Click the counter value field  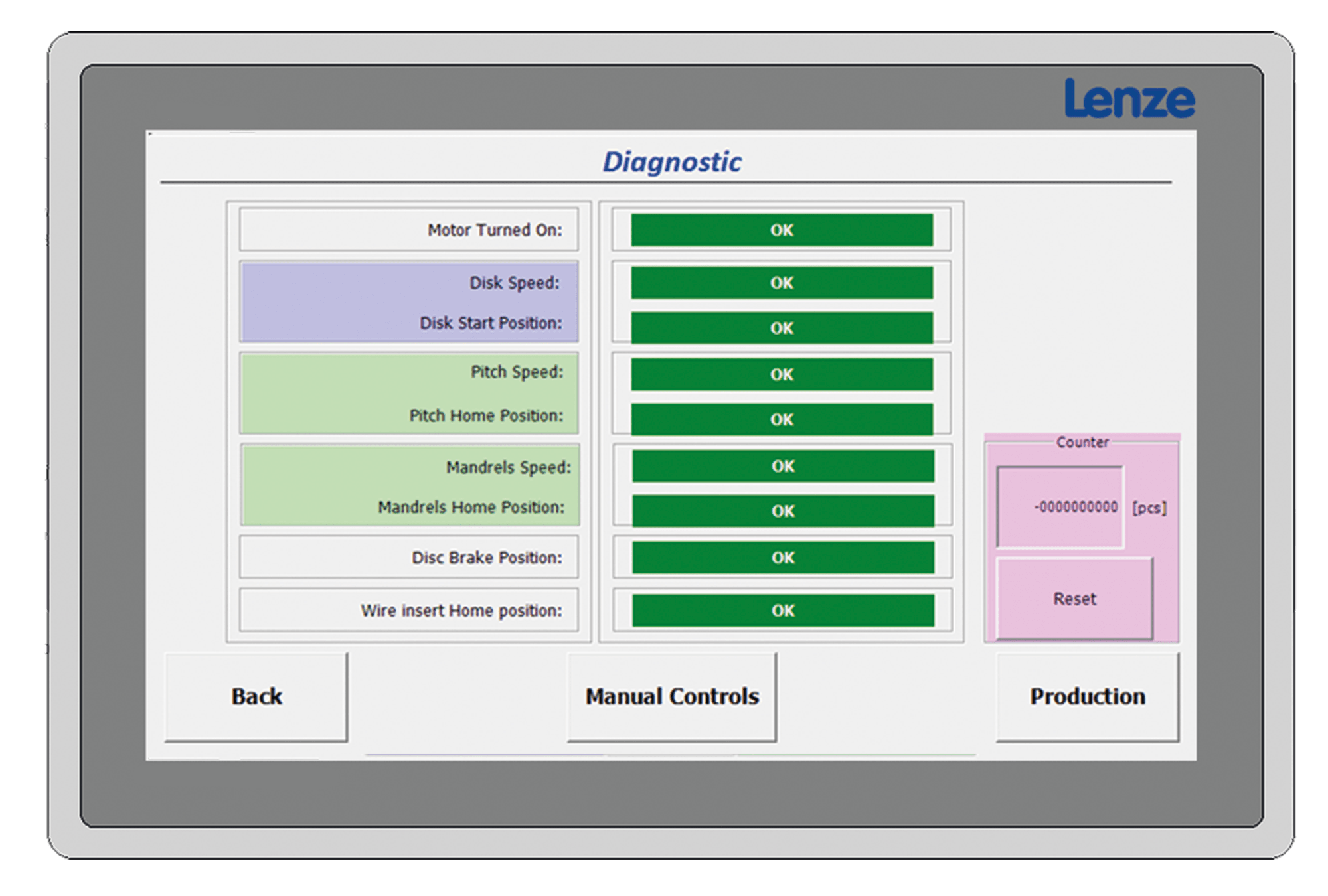[1060, 507]
